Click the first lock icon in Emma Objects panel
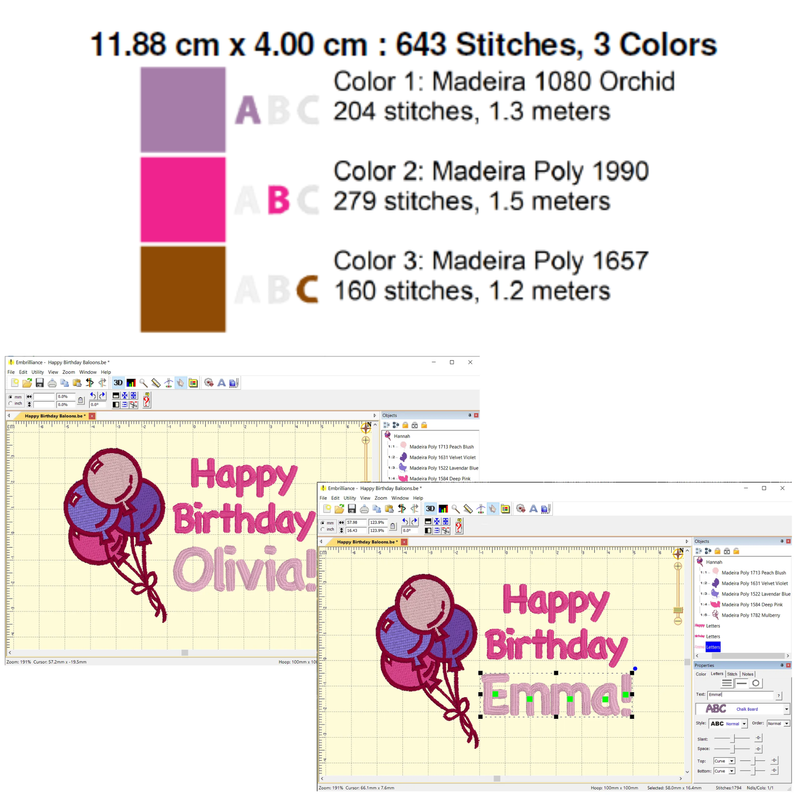This screenshot has height=800, width=800. [718, 551]
